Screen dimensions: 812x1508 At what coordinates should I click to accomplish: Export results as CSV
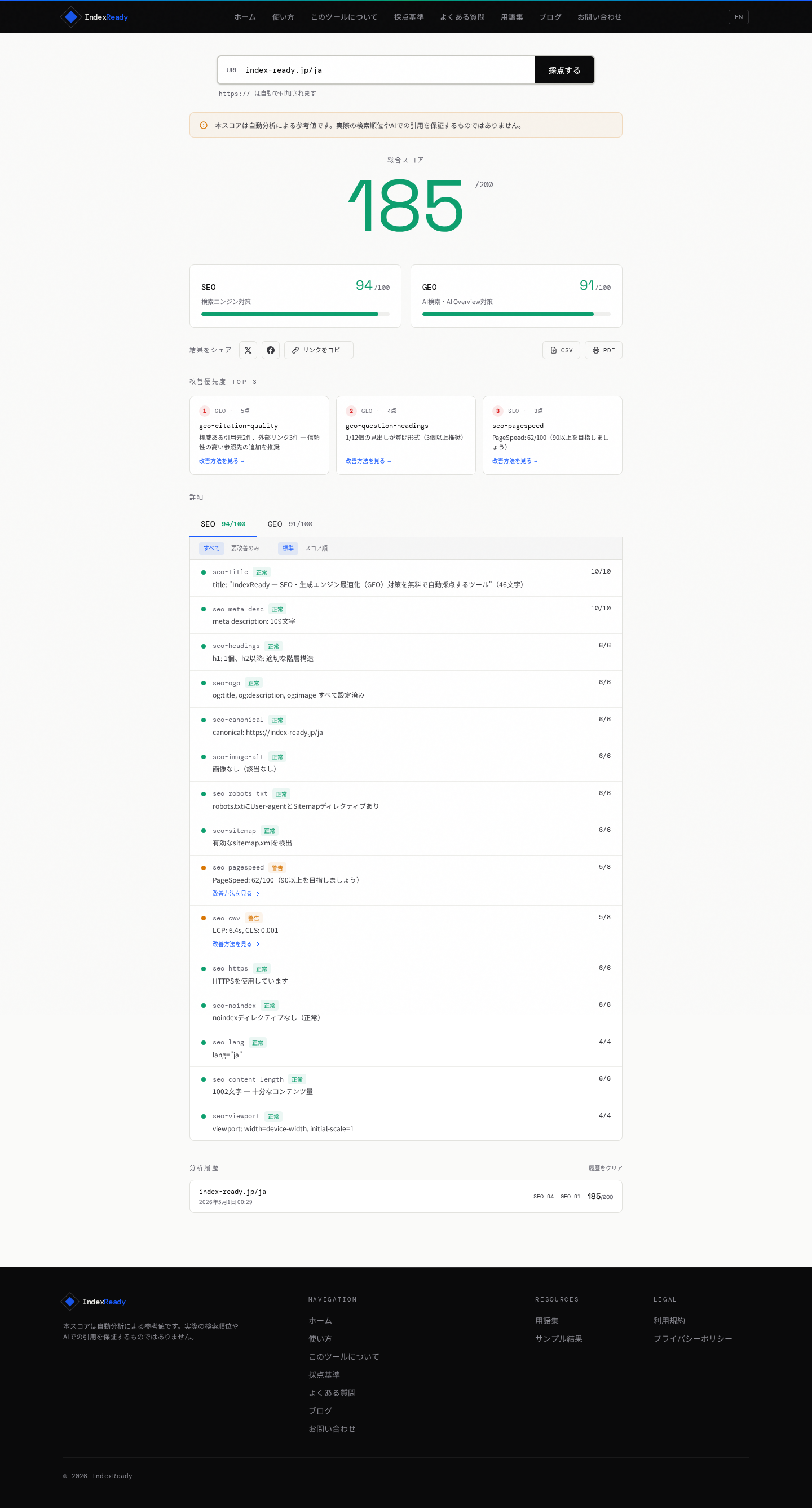pyautogui.click(x=562, y=350)
